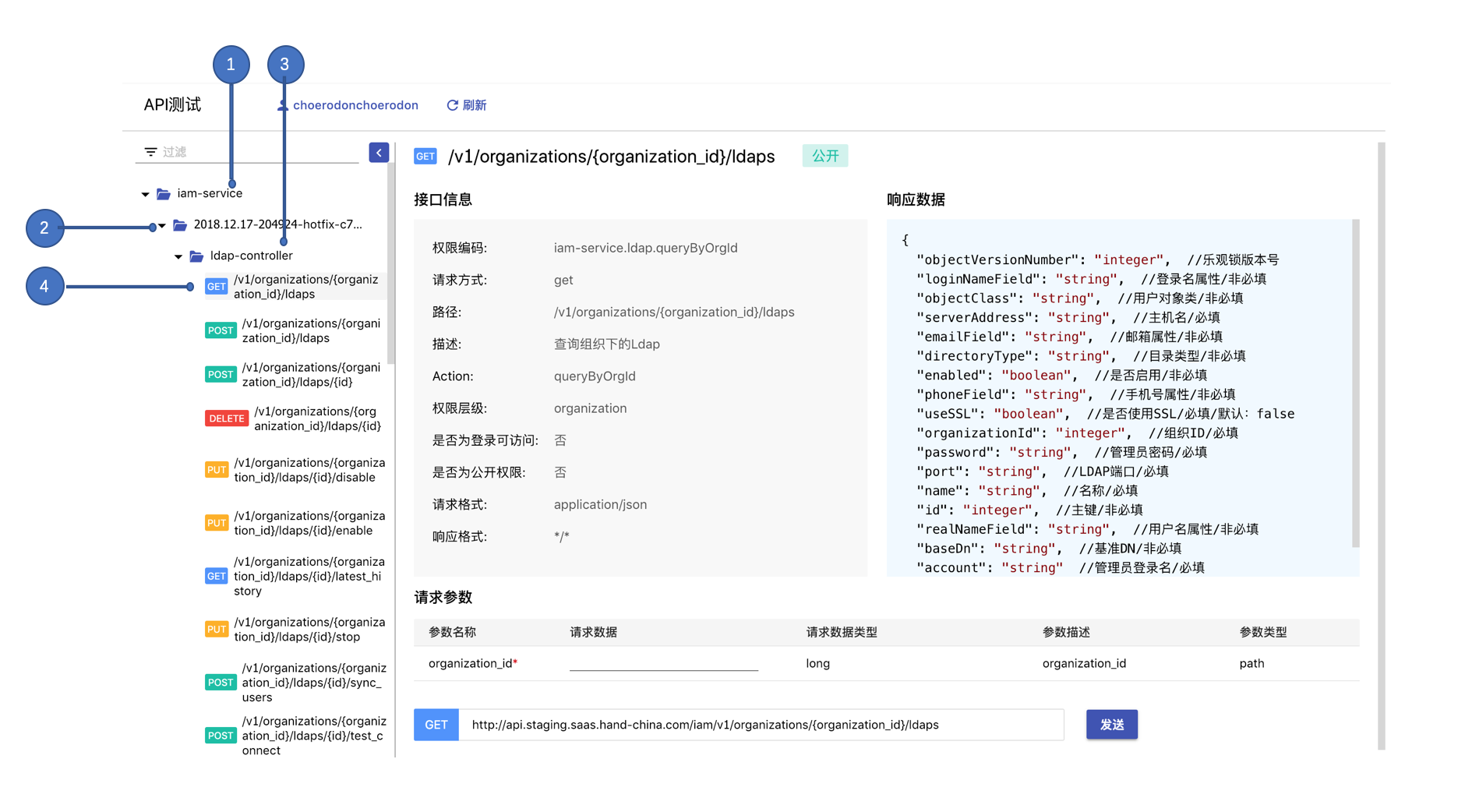Click the 'long' data type cell
The height and width of the screenshot is (812, 1465).
(818, 663)
